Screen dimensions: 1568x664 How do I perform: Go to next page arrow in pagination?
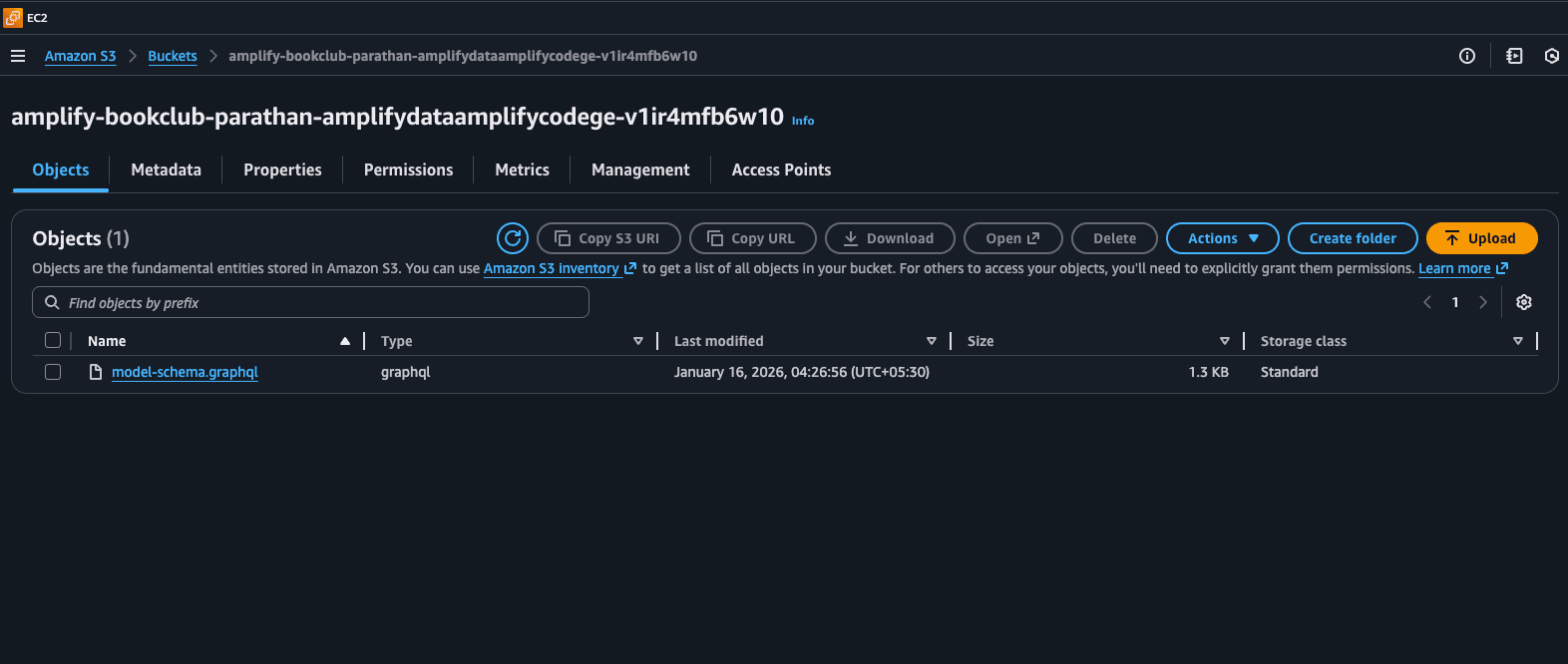click(1483, 302)
